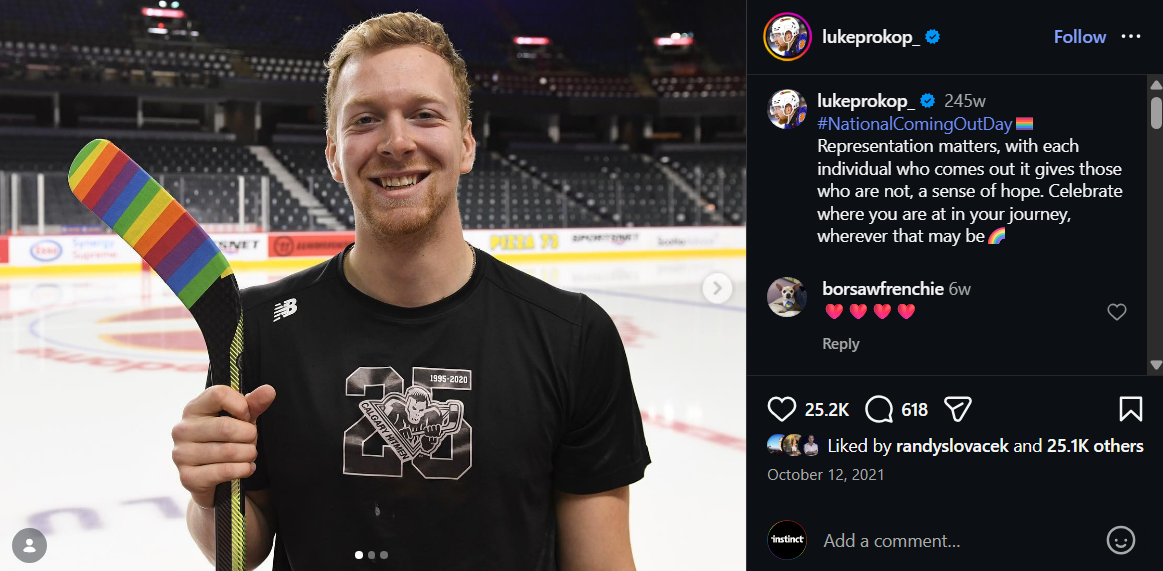Like the post with heart icon
The image size is (1163, 571).
(781, 409)
